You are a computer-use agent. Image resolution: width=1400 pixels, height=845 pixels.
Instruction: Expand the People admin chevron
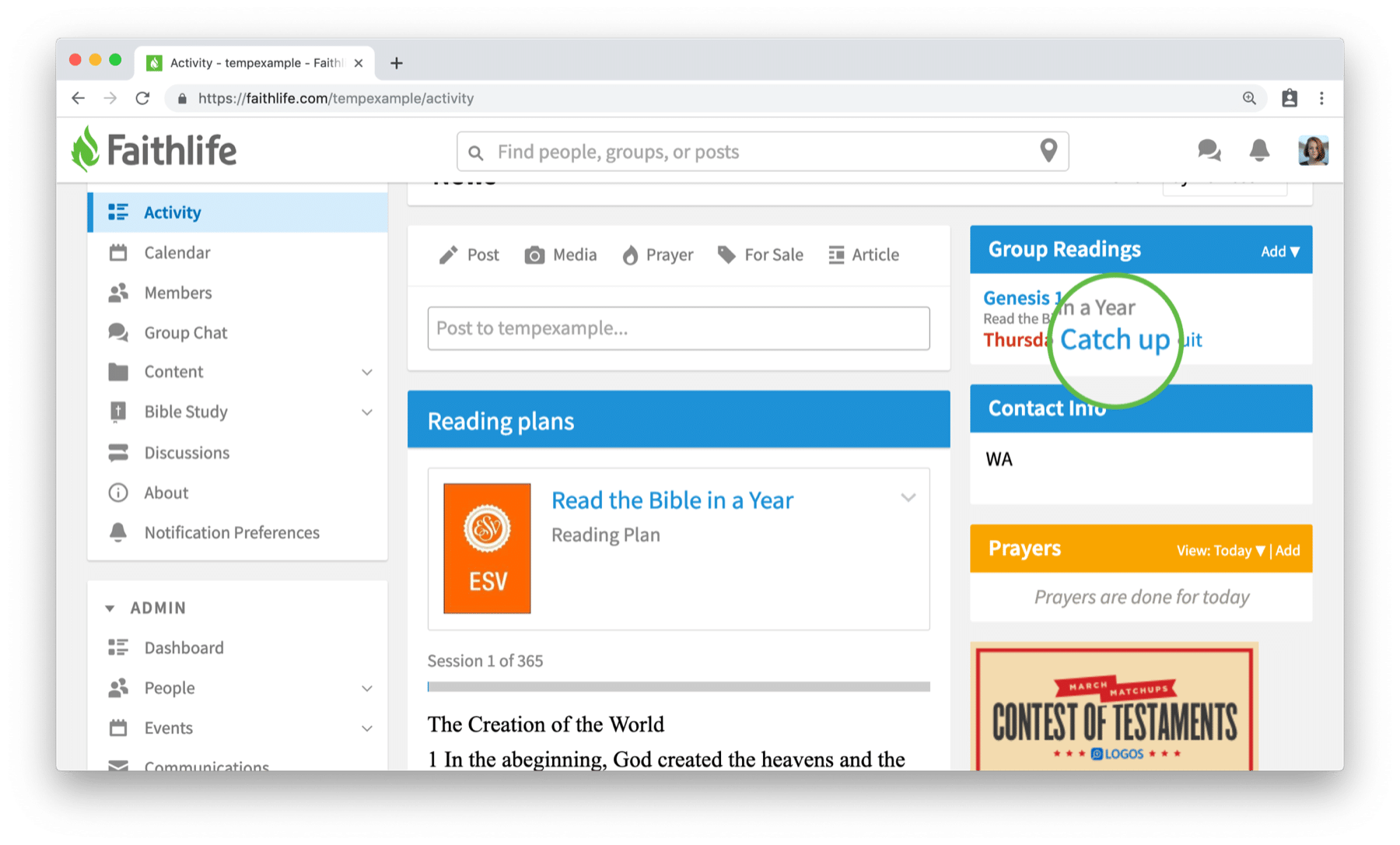pyautogui.click(x=367, y=689)
